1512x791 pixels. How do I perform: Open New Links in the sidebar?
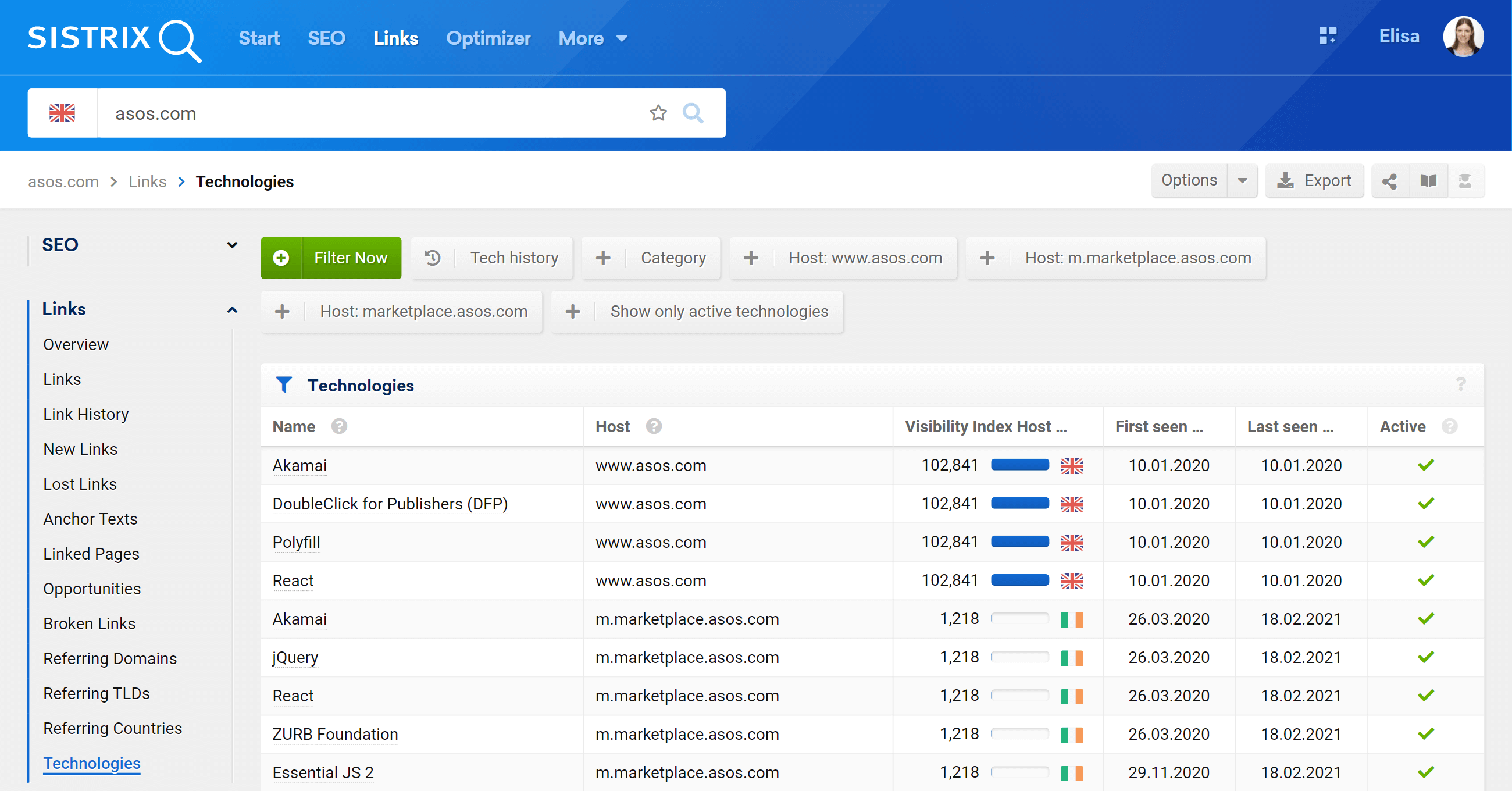(80, 449)
